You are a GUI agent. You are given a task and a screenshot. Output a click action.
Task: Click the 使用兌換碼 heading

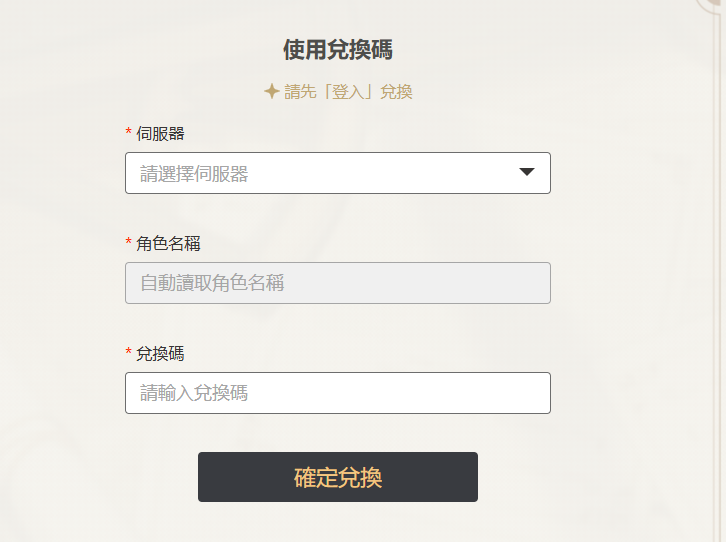tap(338, 50)
